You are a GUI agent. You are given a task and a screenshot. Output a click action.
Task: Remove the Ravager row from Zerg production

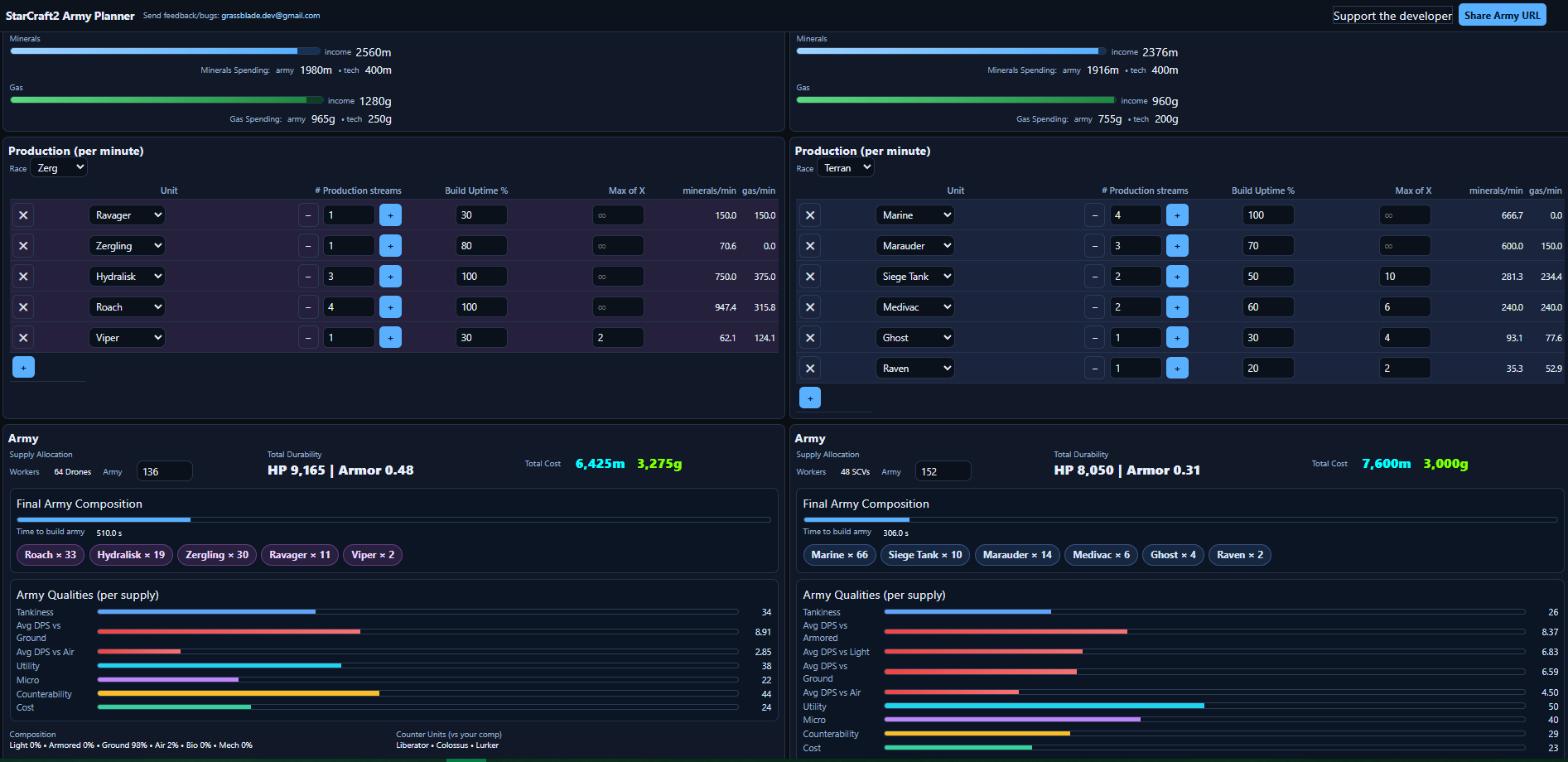(x=23, y=215)
